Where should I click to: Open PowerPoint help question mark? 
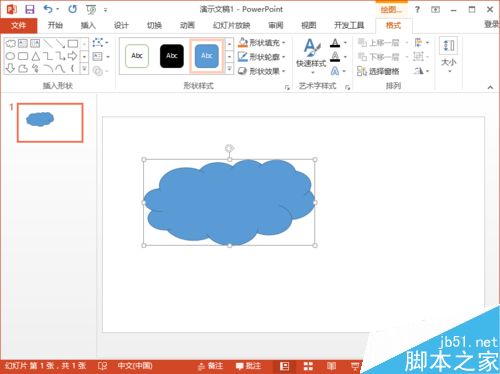417,9
